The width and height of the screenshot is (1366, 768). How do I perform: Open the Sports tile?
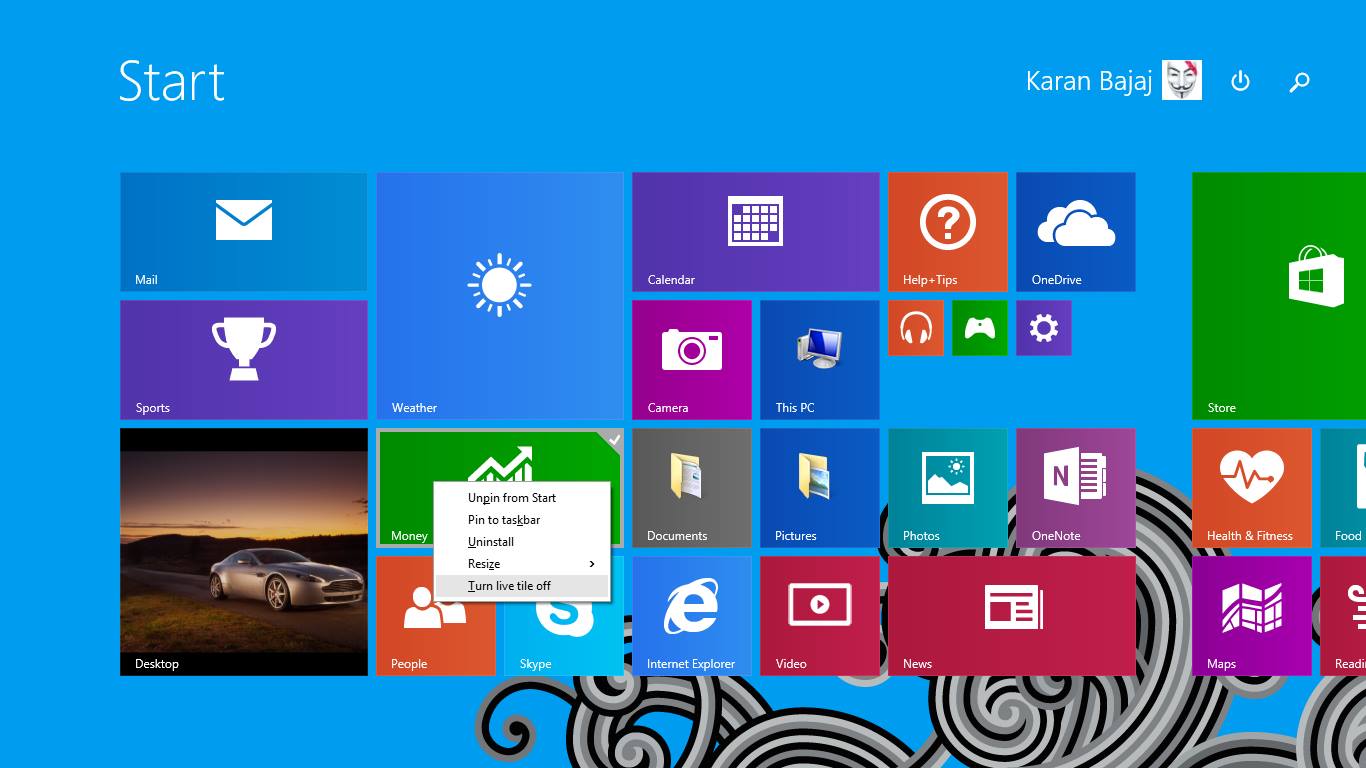point(244,360)
